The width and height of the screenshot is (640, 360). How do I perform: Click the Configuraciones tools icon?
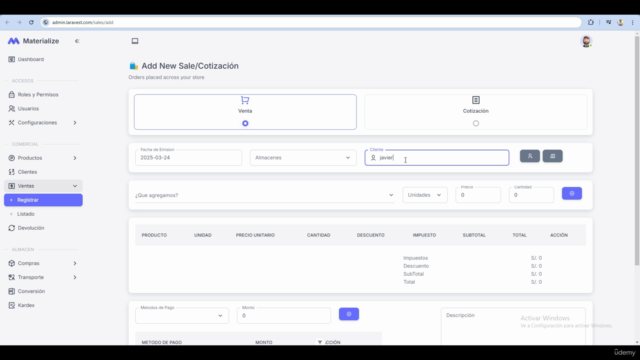pyautogui.click(x=11, y=122)
